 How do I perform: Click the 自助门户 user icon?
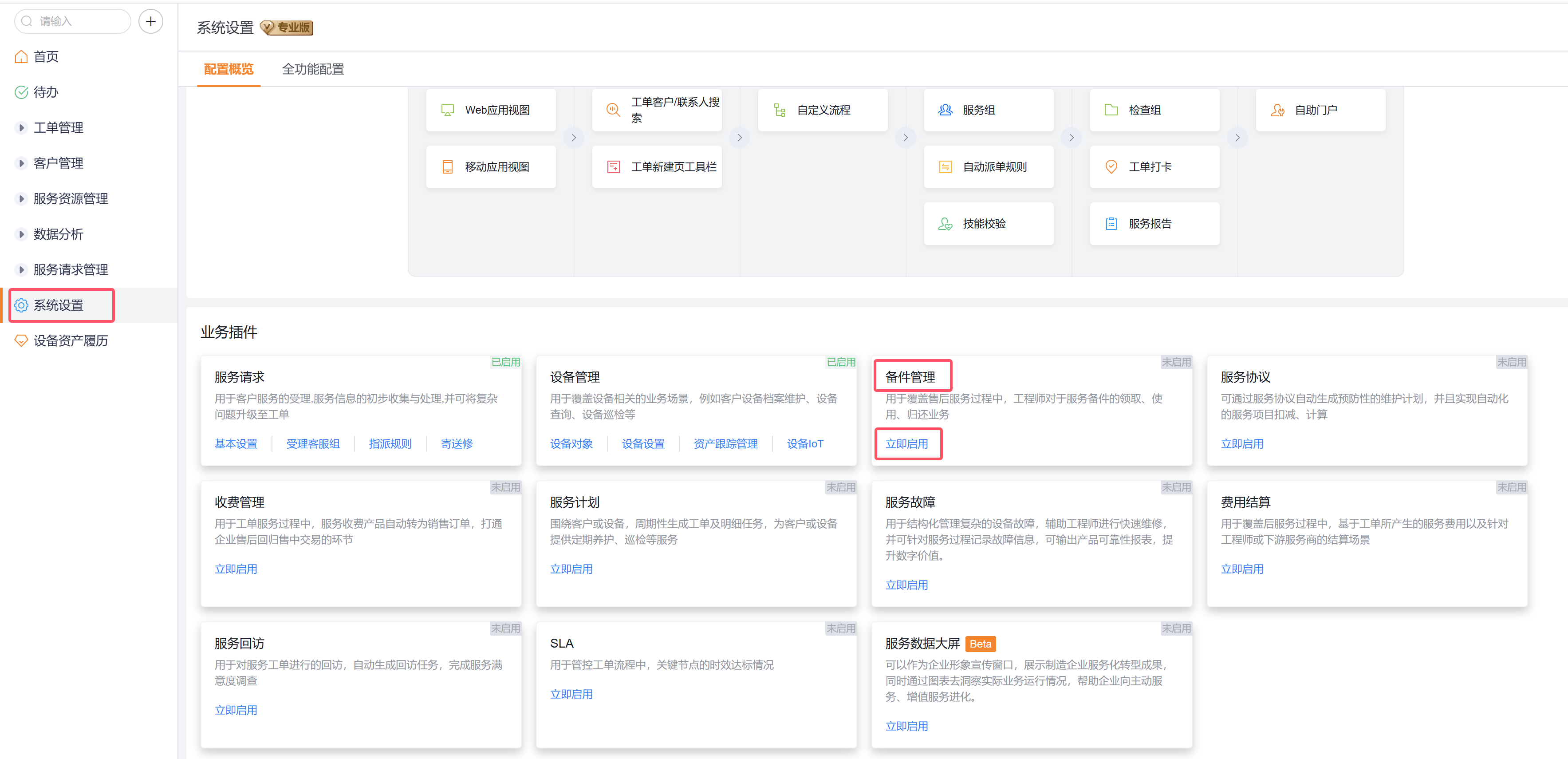1277,110
